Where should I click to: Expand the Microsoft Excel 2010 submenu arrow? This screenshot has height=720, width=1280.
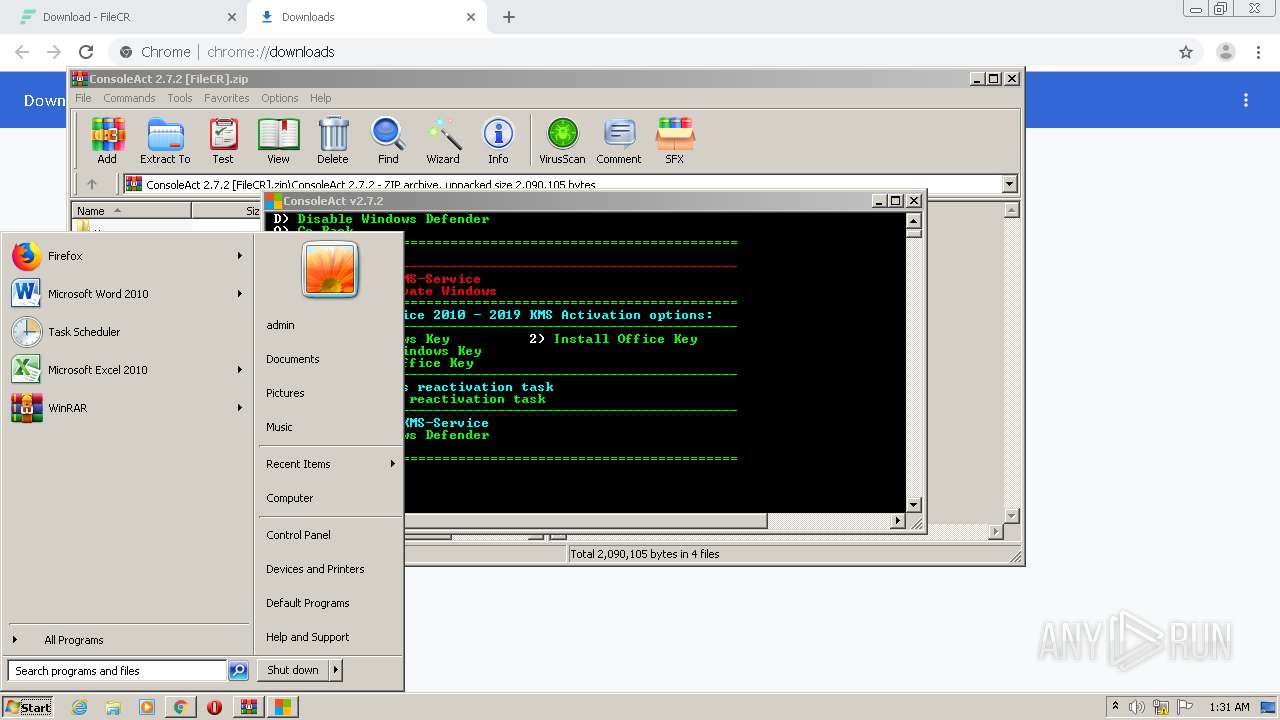tap(240, 370)
